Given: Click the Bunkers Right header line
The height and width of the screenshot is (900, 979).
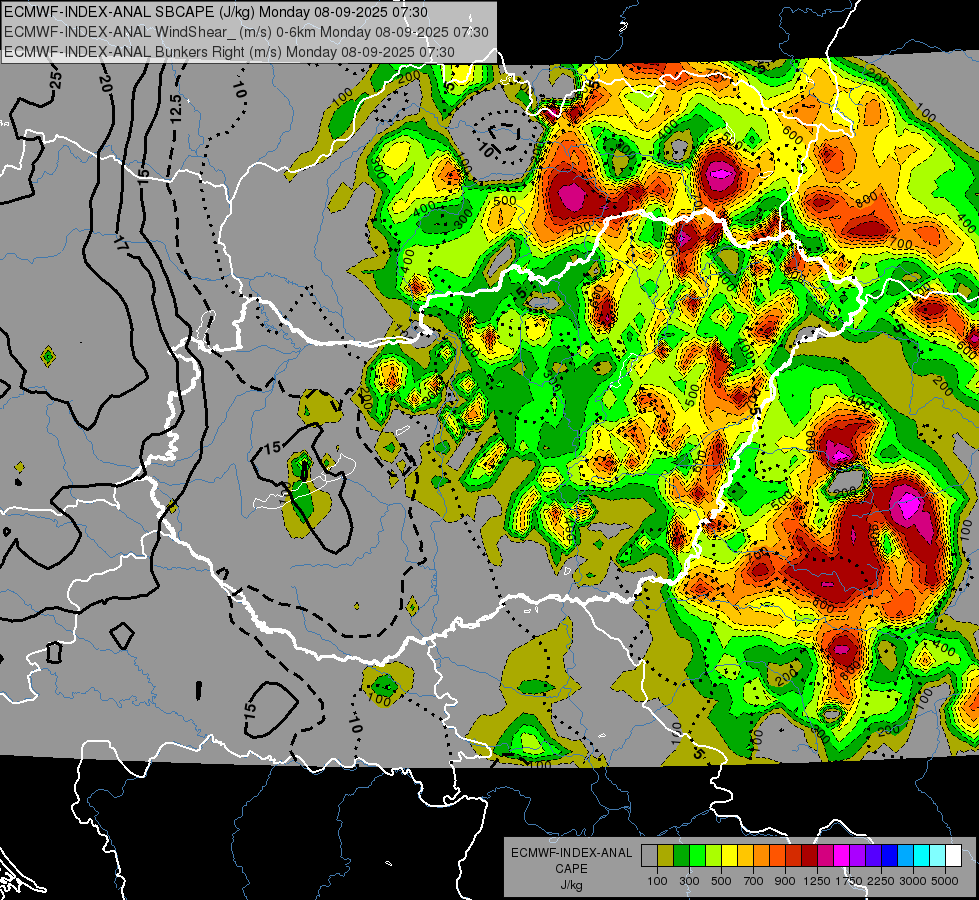Looking at the screenshot, I should tap(229, 52).
